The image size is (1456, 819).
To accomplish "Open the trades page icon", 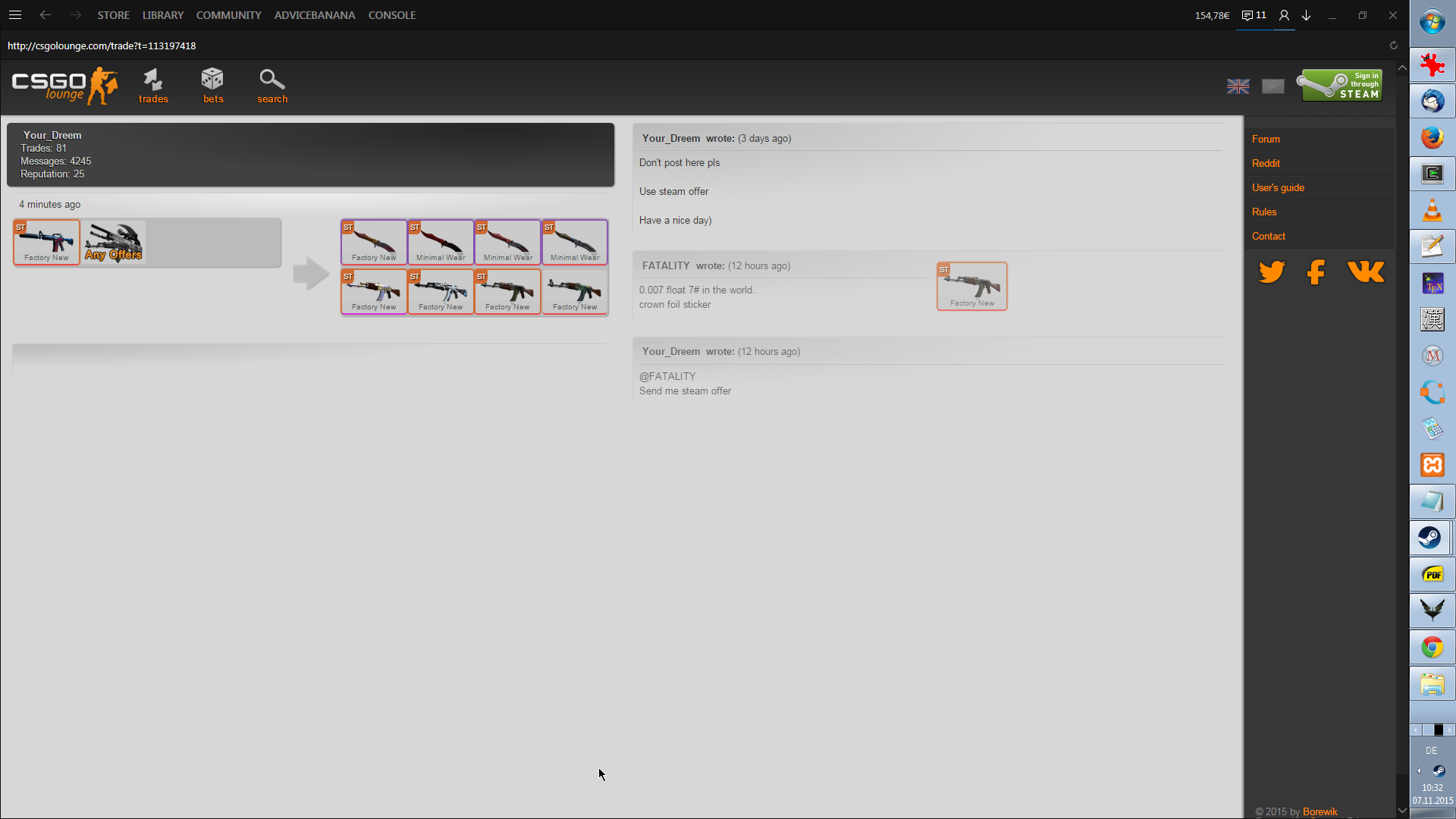I will (153, 85).
